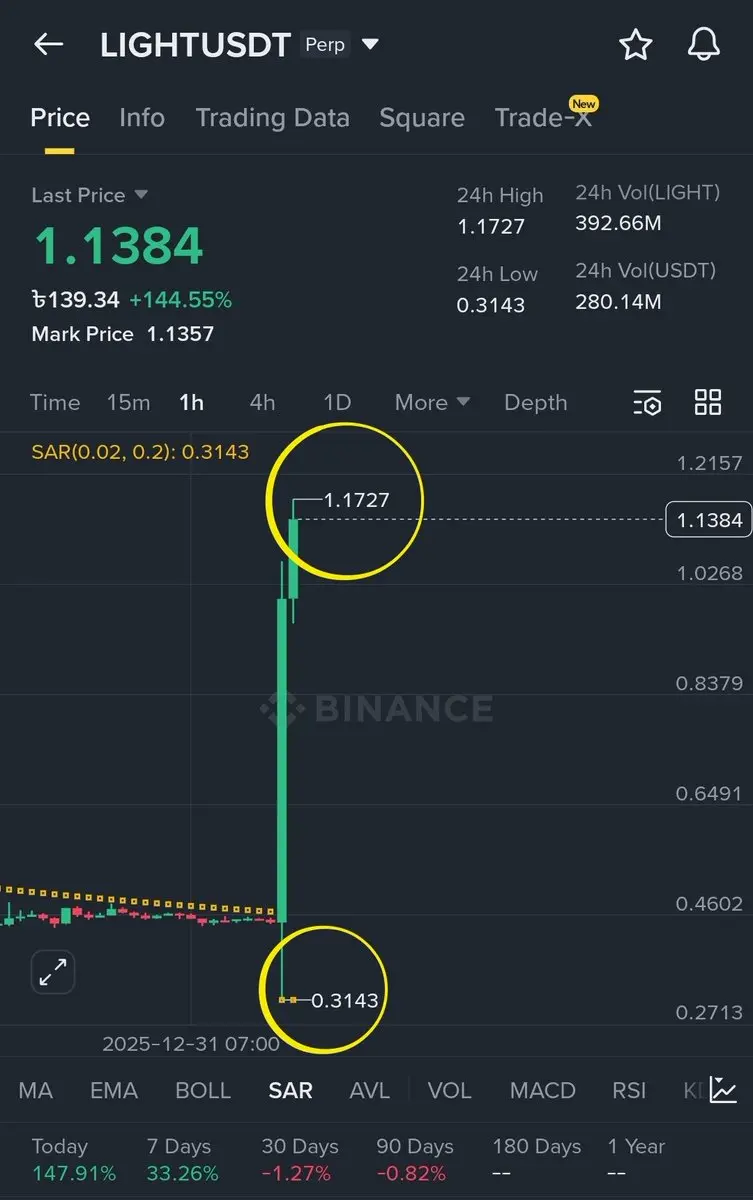Screen dimensions: 753x1200
Task: Open chart settings icon beside Depth
Action: click(648, 402)
